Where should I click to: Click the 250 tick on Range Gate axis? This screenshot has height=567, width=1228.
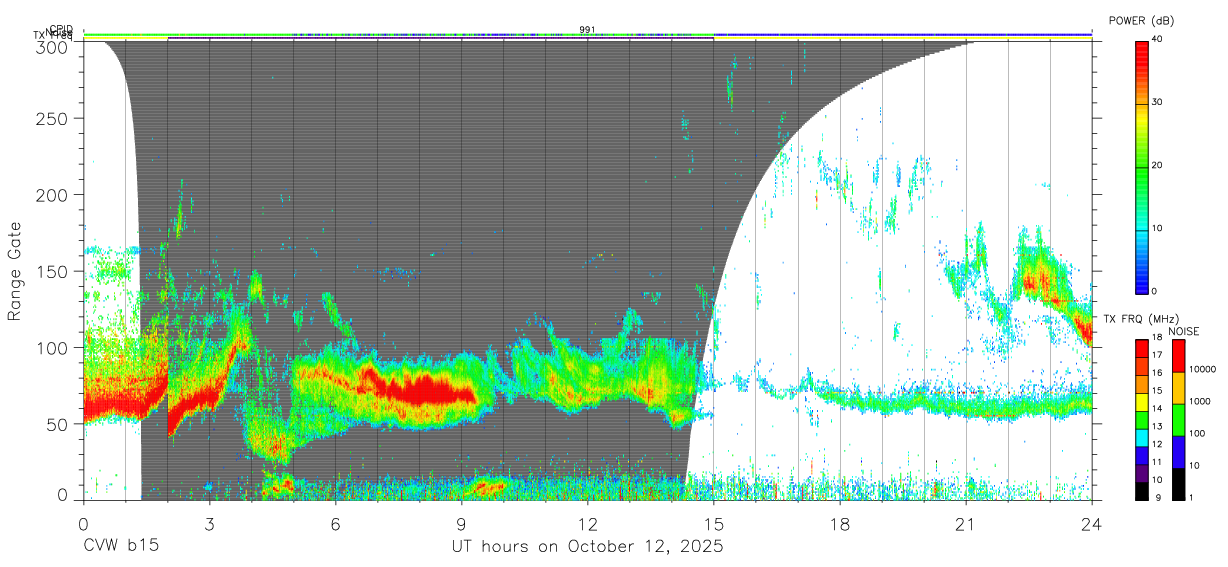point(54,119)
